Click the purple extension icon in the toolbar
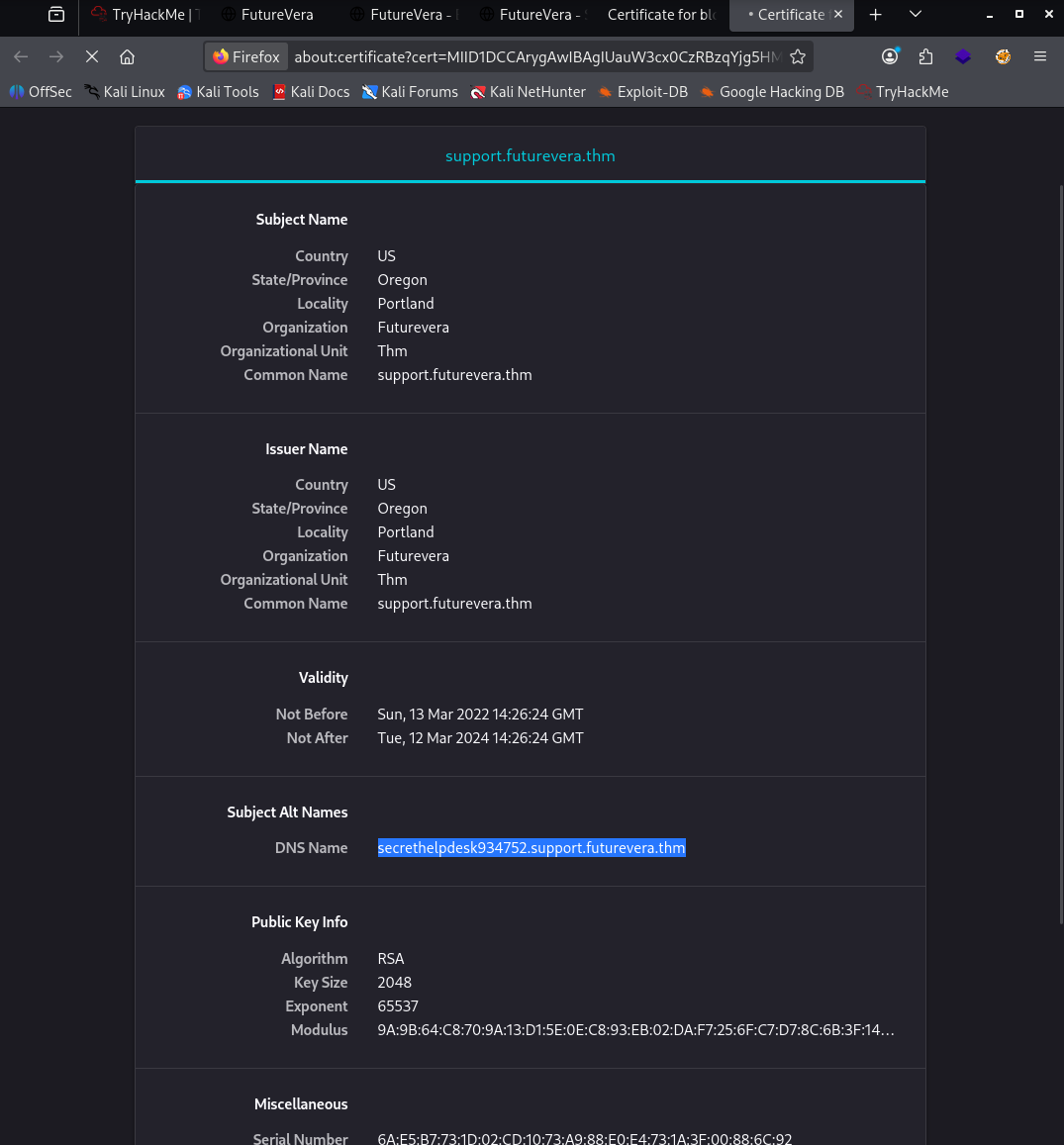Screen dimensions: 1064x1145 tap(963, 56)
